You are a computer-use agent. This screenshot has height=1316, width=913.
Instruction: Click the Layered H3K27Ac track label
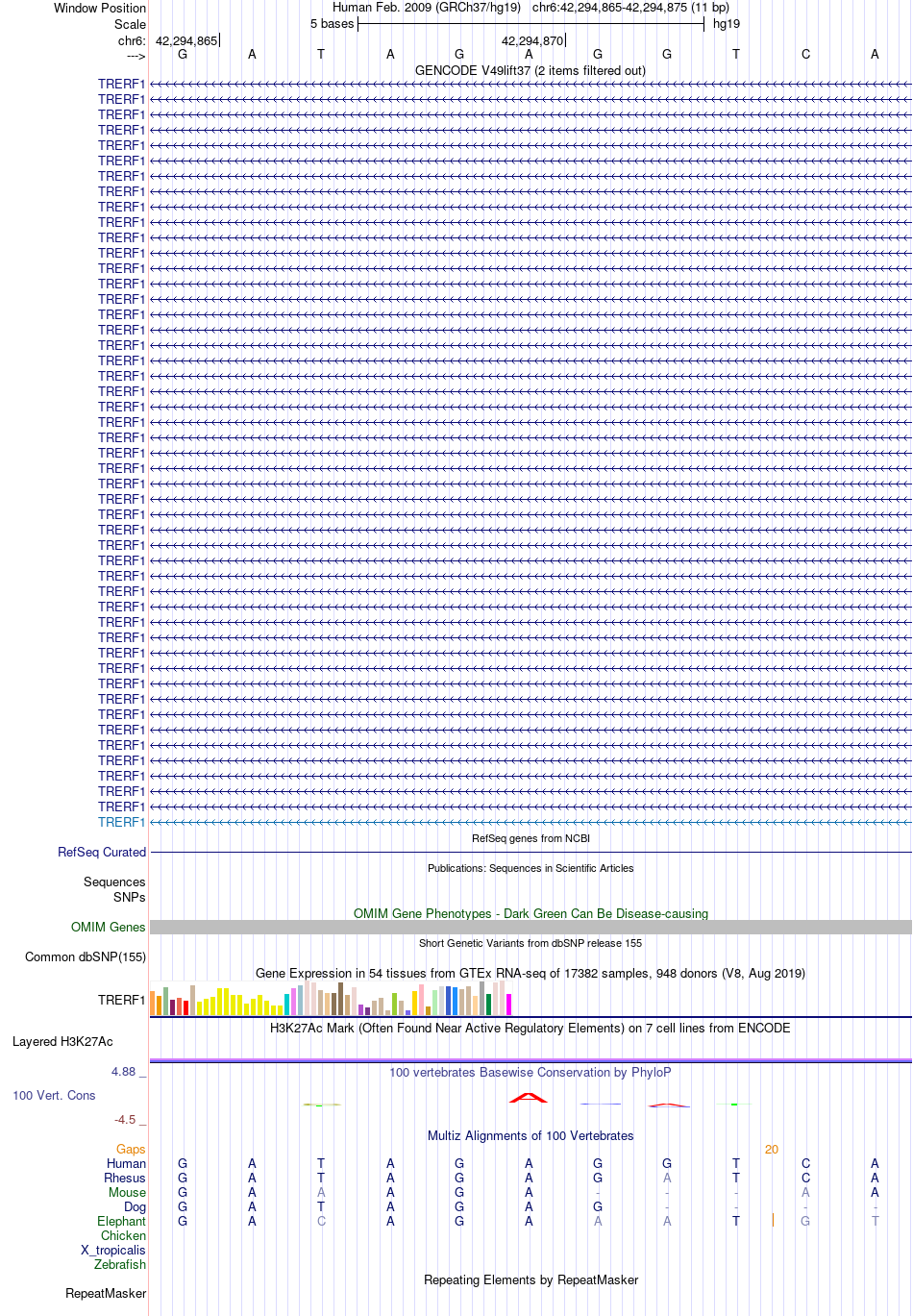(62, 1041)
